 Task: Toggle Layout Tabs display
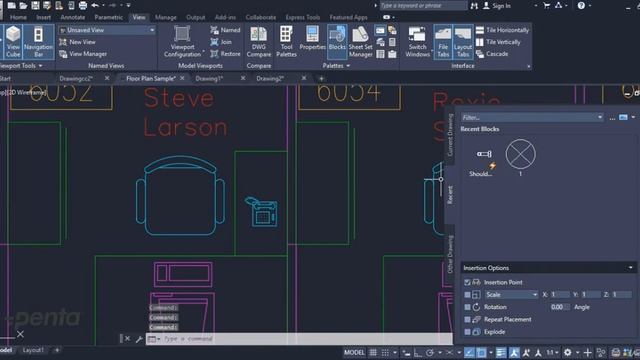pyautogui.click(x=462, y=41)
